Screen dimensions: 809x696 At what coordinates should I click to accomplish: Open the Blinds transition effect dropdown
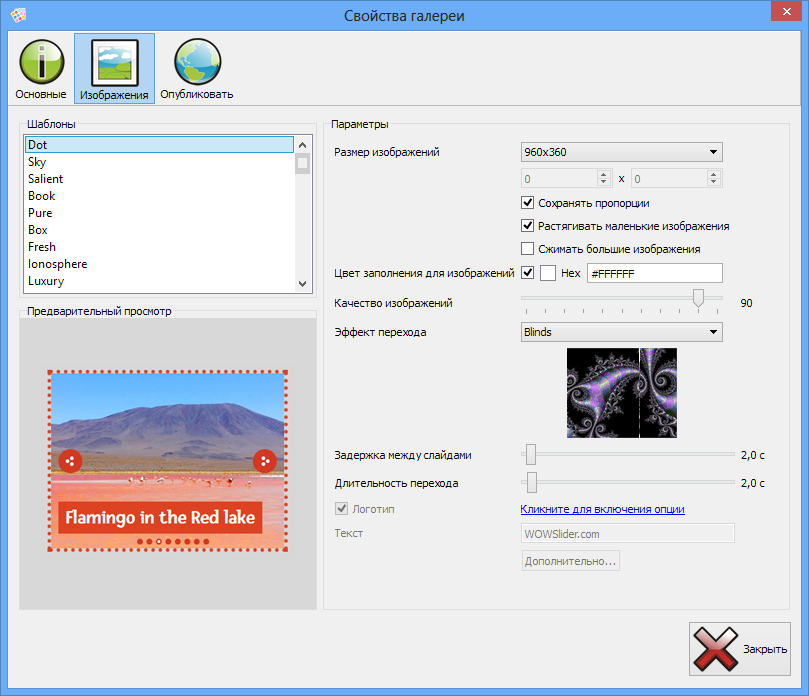point(621,332)
